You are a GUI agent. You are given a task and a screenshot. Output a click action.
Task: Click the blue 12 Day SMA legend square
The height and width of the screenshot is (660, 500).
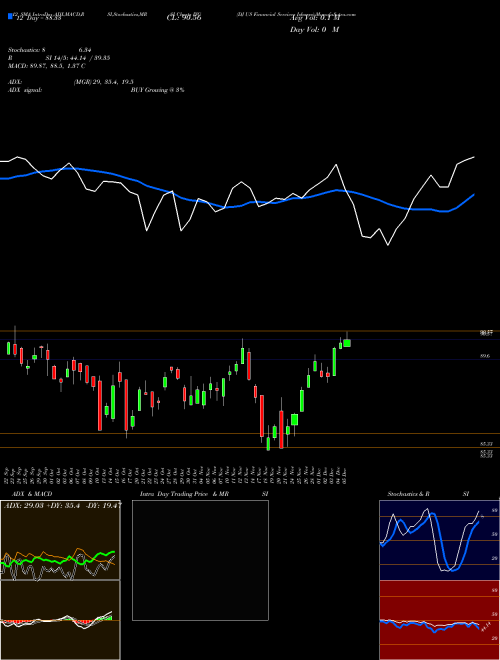(x=10, y=16)
